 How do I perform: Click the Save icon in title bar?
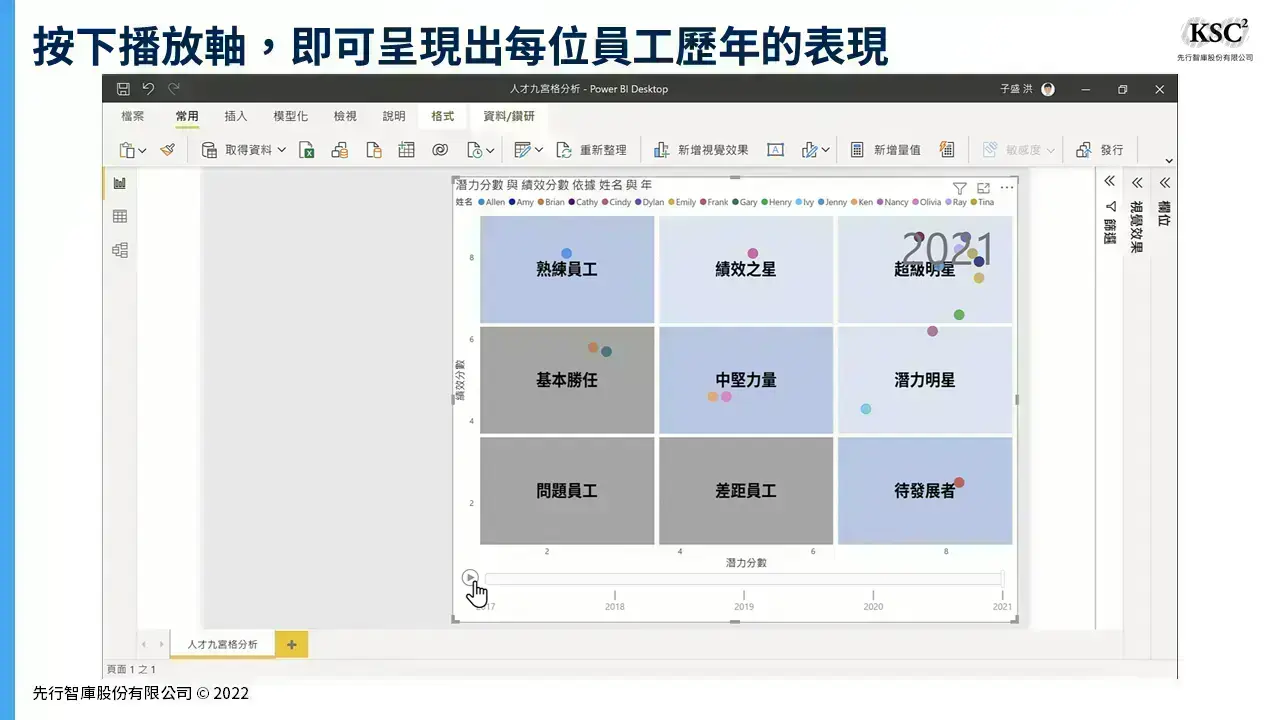pyautogui.click(x=123, y=89)
